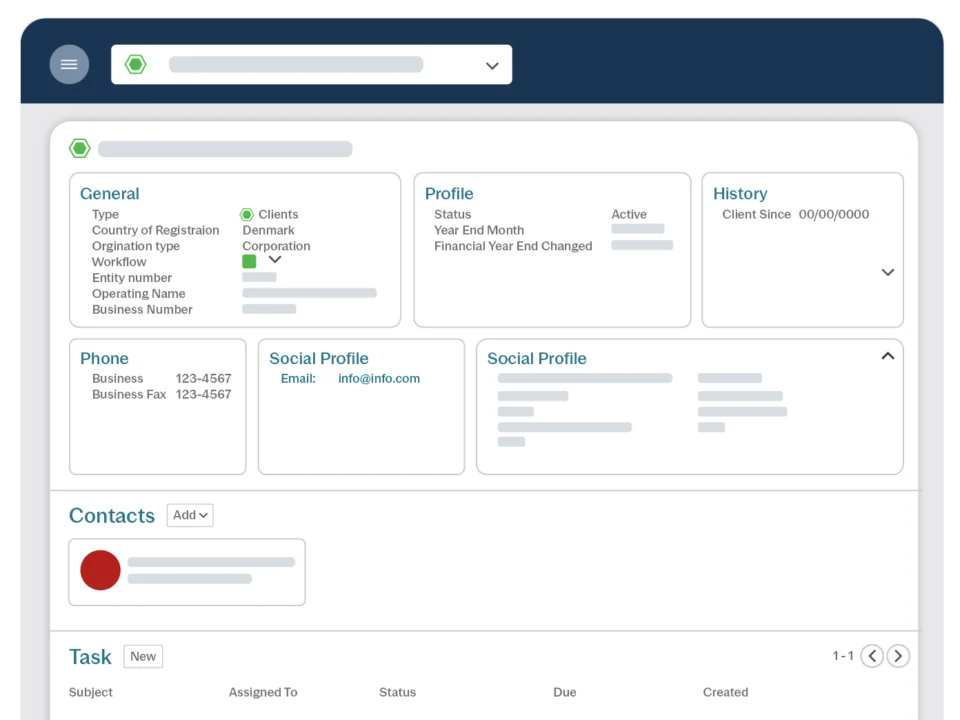Sort tasks by Assigned To column
Viewport: 960px width, 720px height.
(263, 692)
